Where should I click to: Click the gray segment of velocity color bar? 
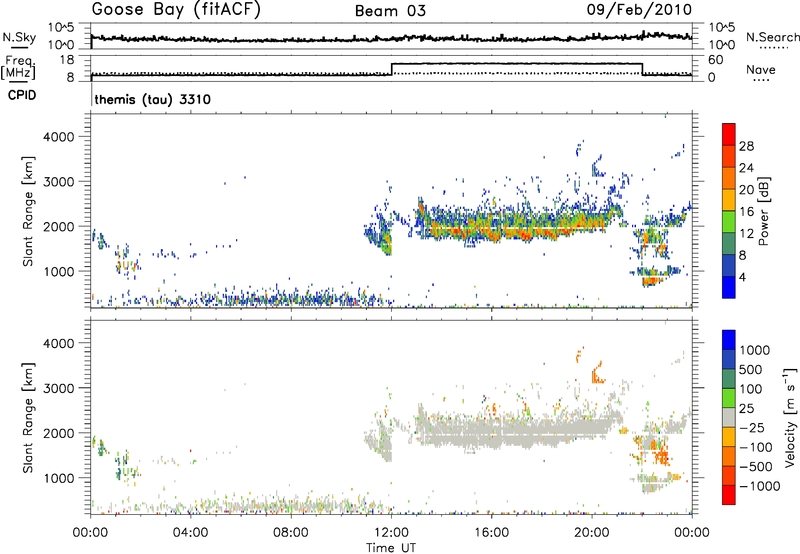(x=729, y=417)
